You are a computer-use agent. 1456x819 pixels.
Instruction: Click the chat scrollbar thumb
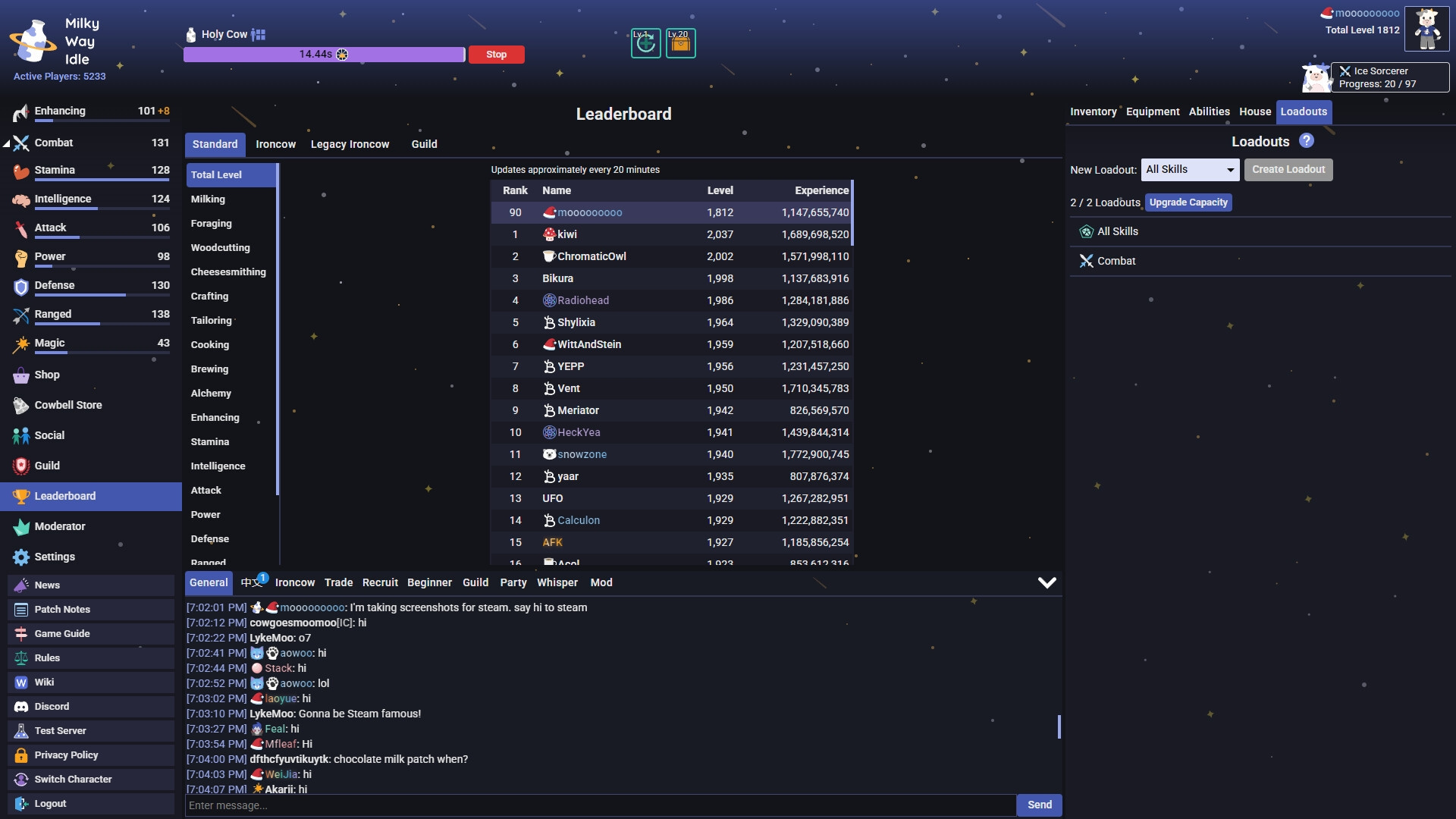[x=1059, y=726]
